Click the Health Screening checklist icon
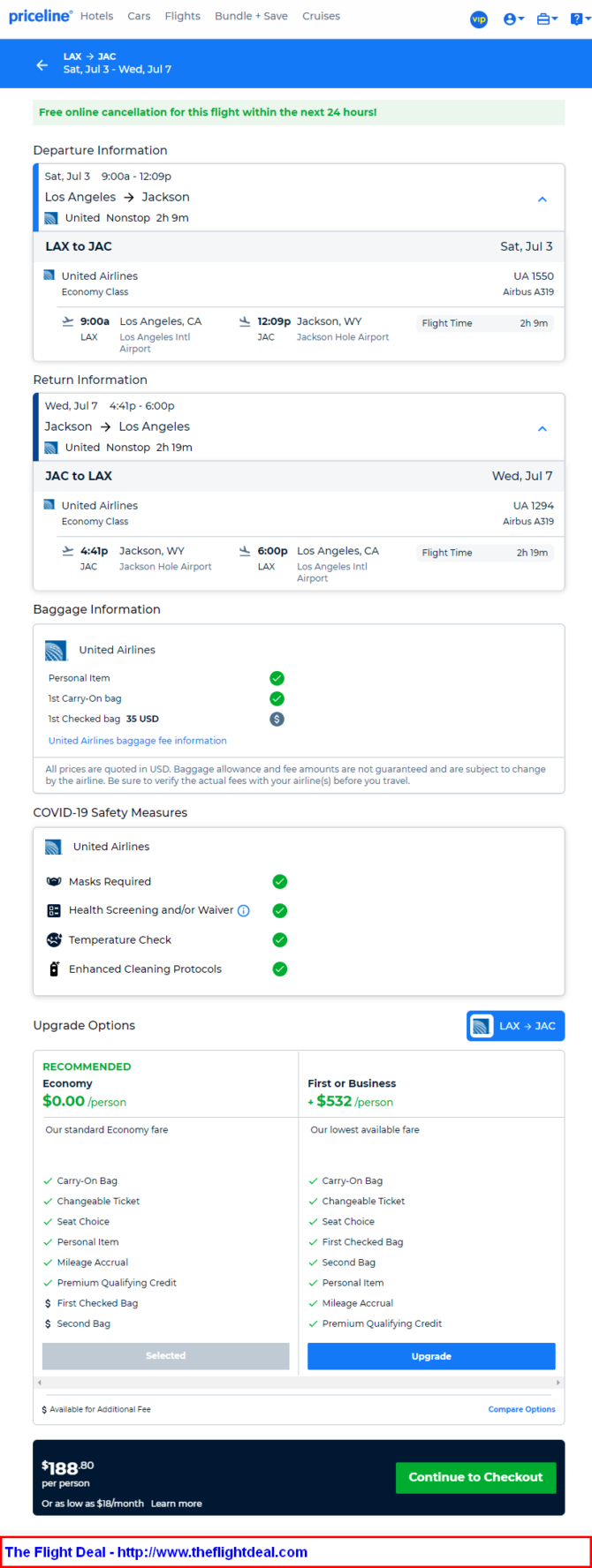The image size is (592, 1568). [54, 910]
